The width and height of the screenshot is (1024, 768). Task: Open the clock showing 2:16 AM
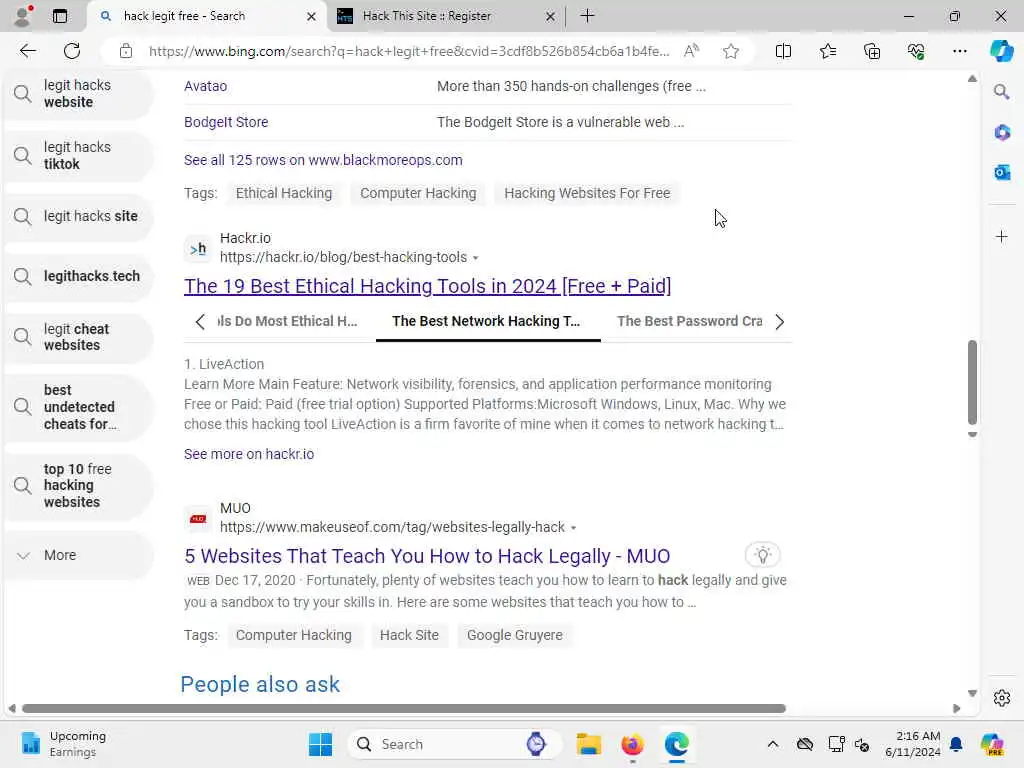pos(912,744)
